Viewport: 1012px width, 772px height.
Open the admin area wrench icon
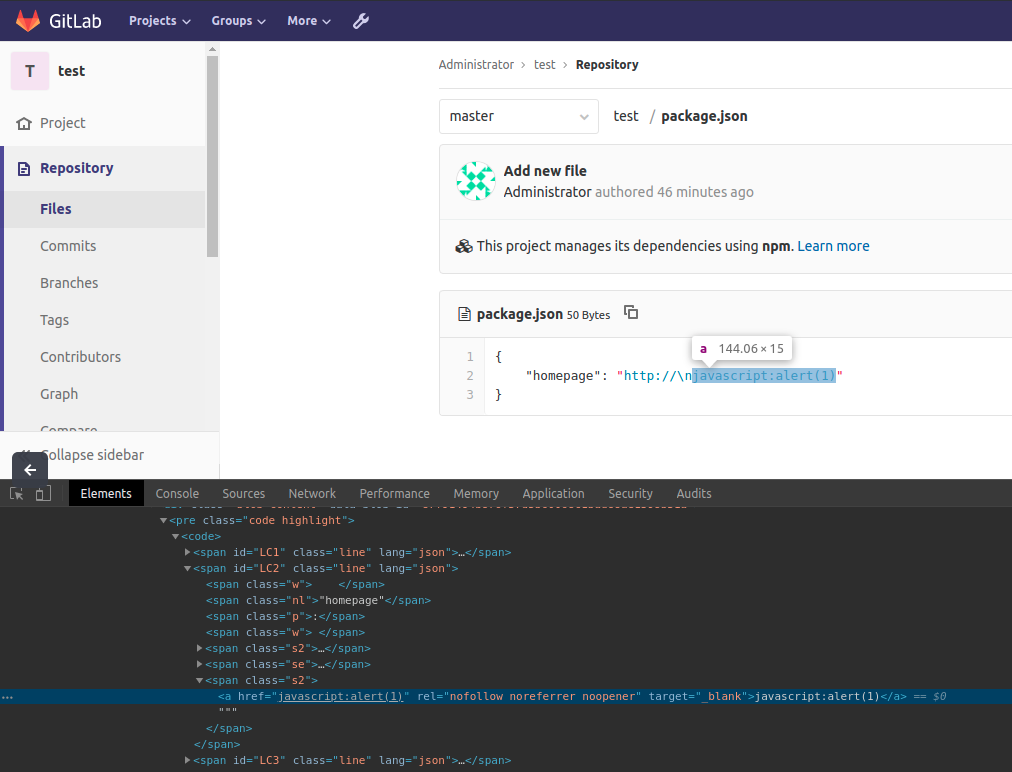361,20
